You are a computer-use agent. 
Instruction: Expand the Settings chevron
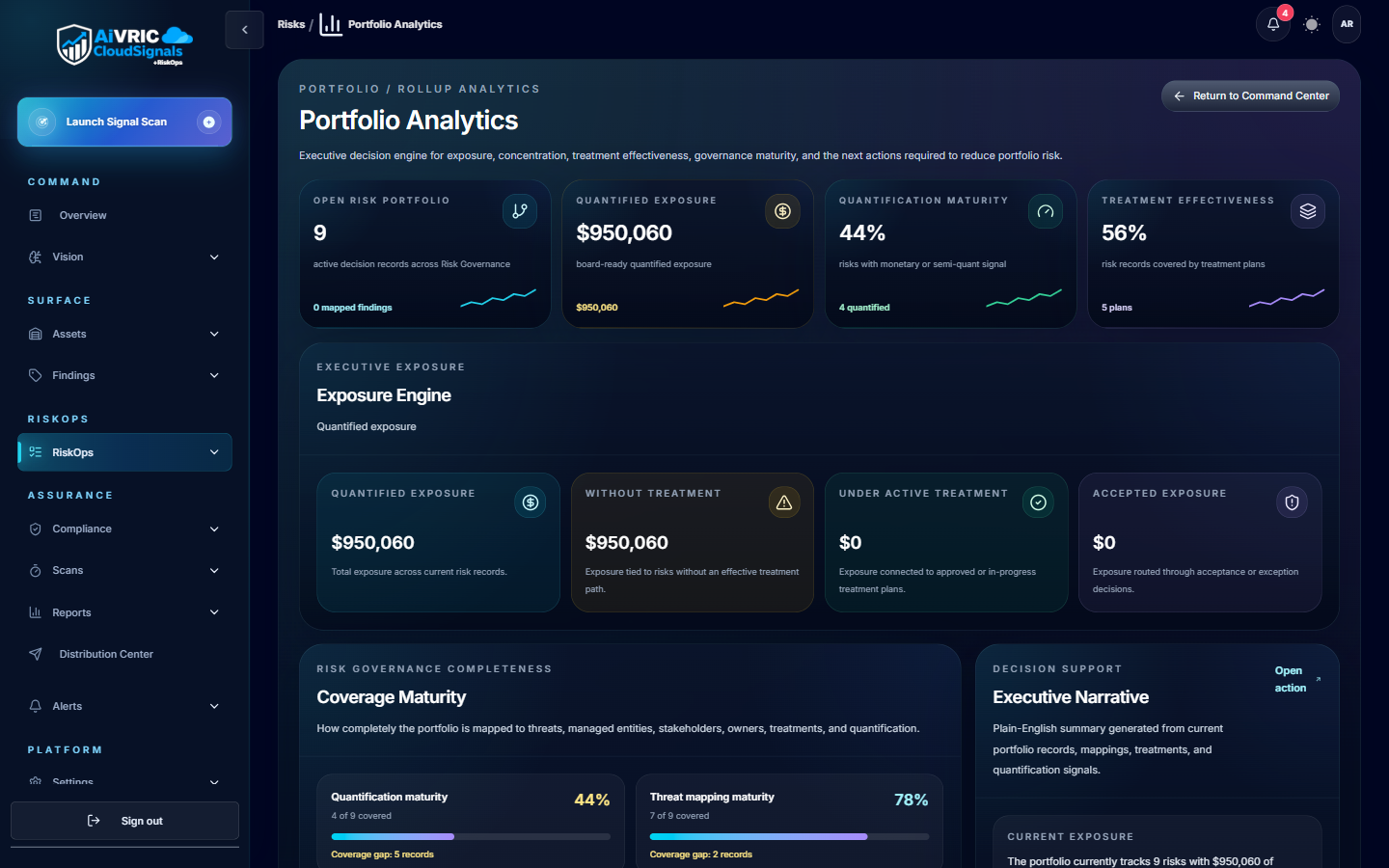click(x=214, y=782)
